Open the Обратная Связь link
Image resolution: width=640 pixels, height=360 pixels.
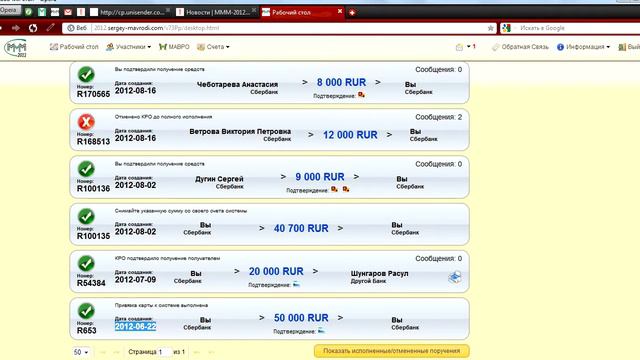520,47
